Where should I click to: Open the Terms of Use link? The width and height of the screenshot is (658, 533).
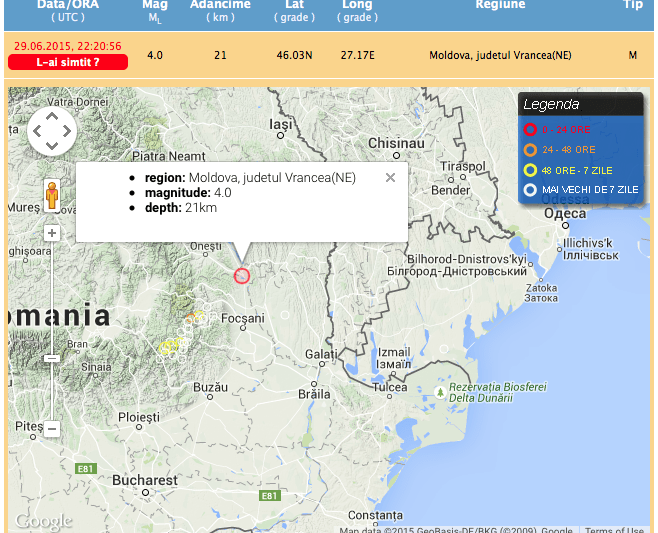(x=613, y=529)
